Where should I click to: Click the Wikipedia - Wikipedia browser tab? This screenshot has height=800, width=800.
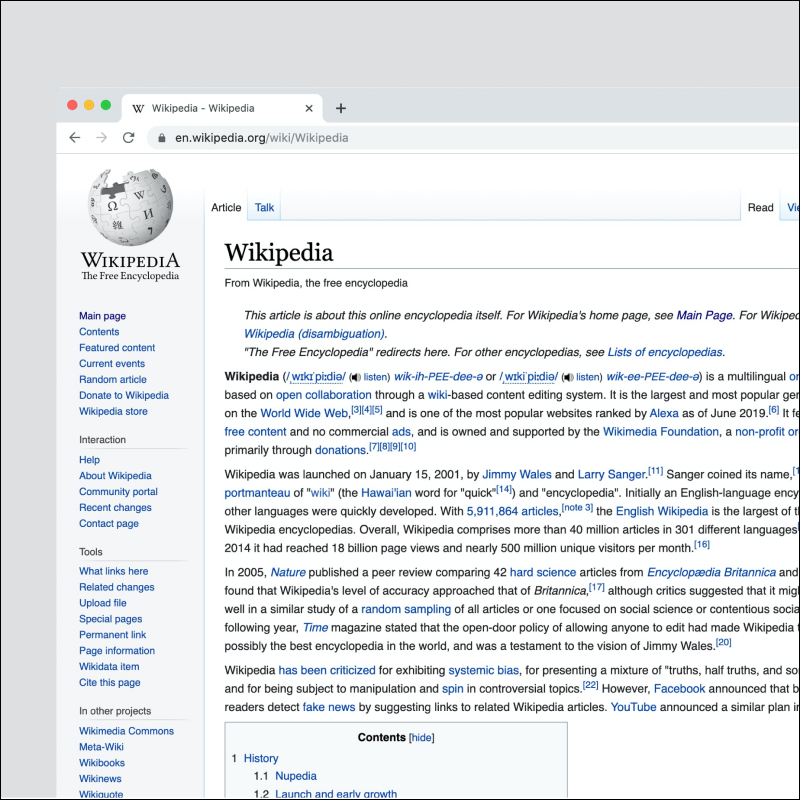point(222,108)
